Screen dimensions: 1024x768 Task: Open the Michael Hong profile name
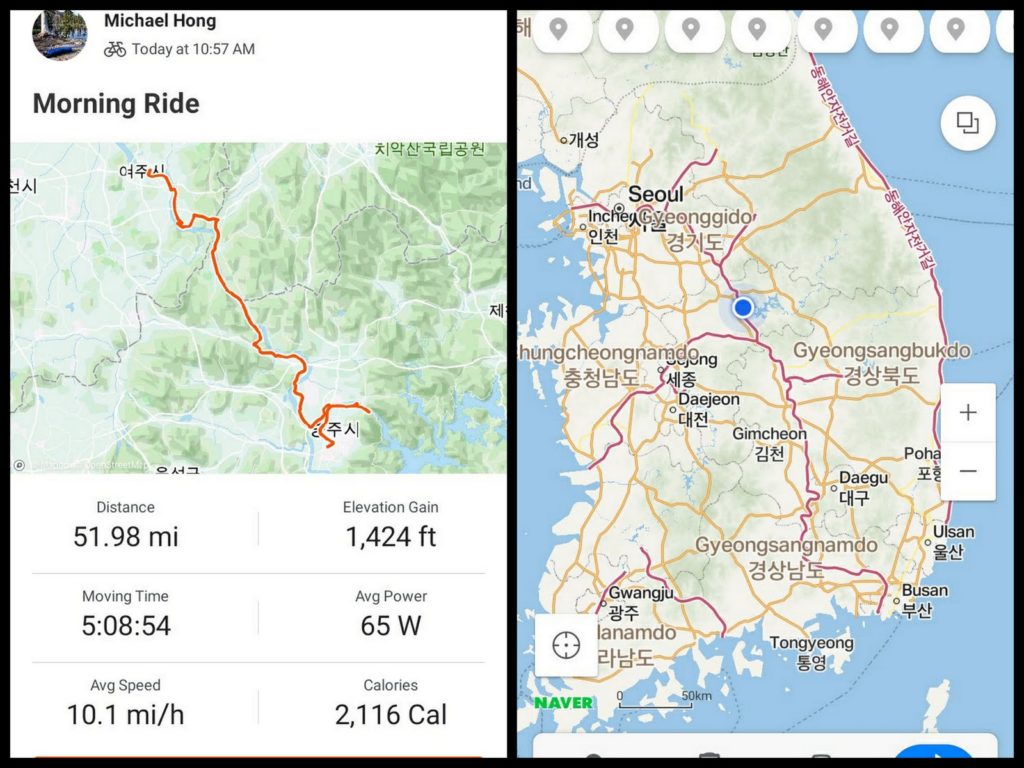(160, 20)
